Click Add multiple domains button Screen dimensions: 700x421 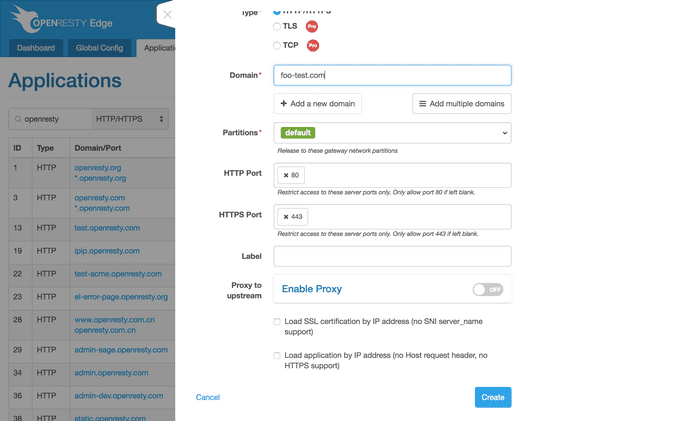(x=462, y=104)
